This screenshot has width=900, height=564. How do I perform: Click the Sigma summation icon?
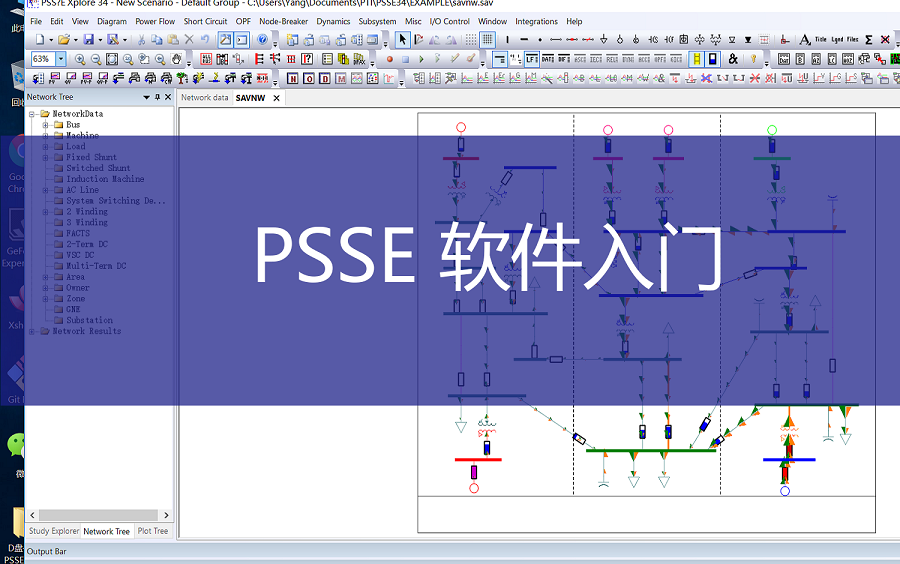click(869, 39)
